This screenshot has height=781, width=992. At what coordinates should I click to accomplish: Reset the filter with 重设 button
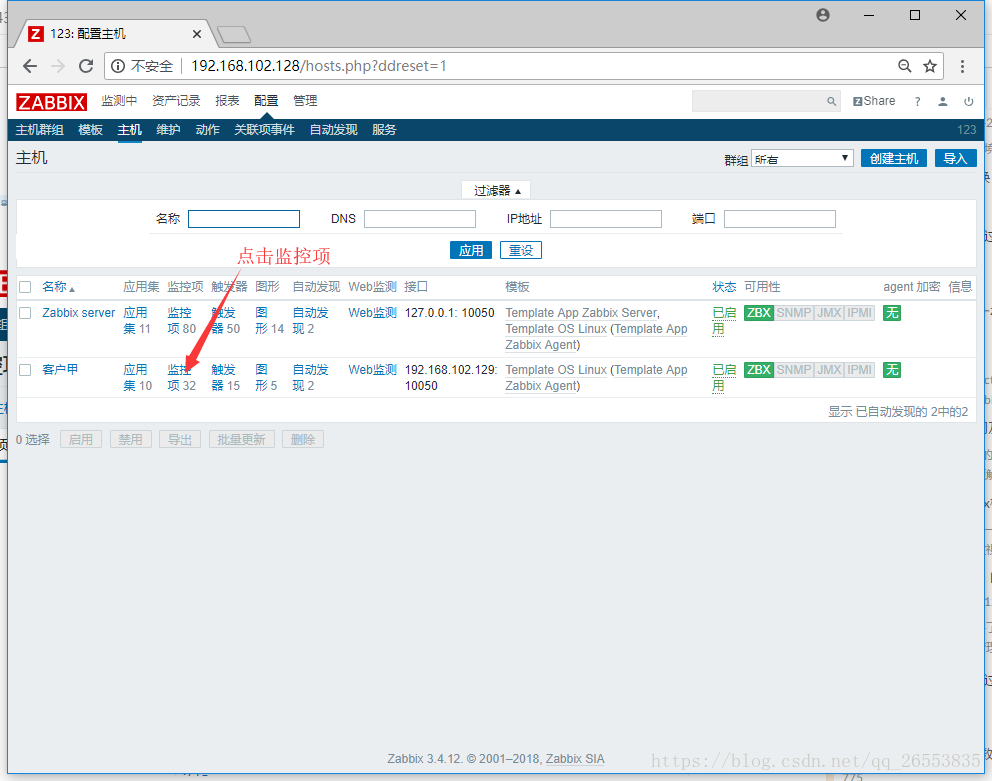tap(521, 251)
